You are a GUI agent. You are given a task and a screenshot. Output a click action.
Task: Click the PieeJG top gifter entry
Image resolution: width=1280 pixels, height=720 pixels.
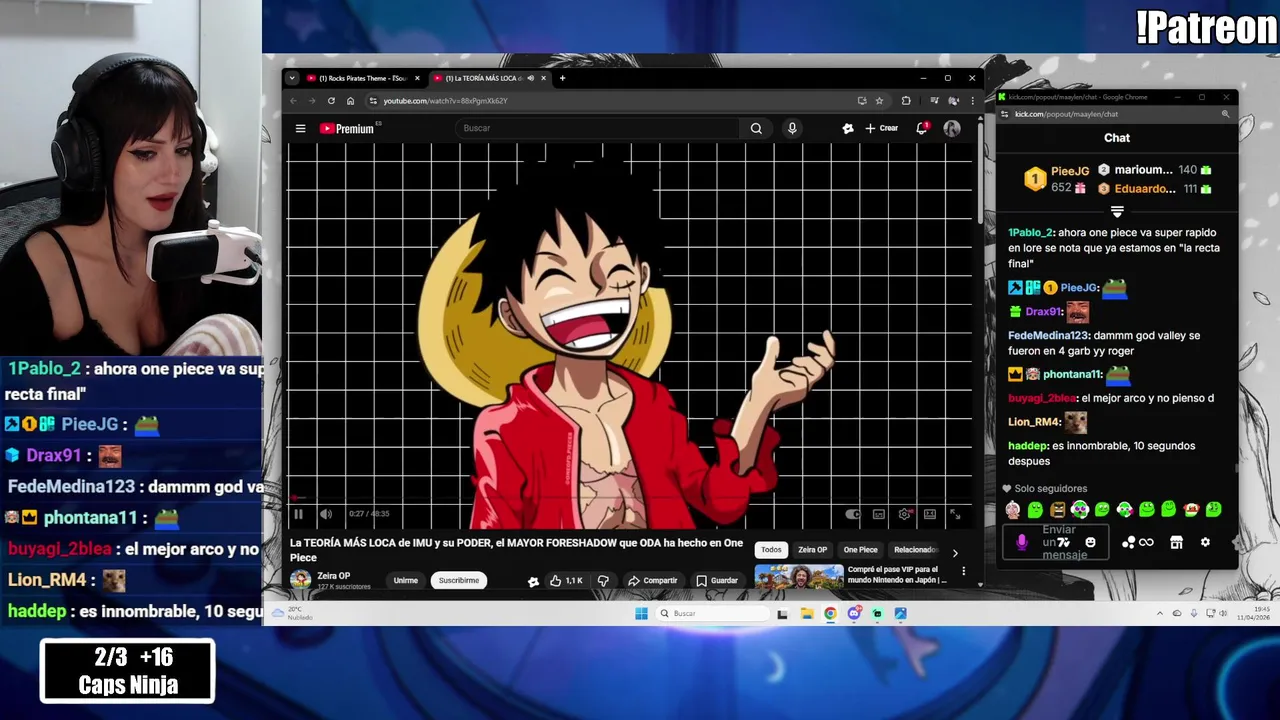click(x=1056, y=179)
